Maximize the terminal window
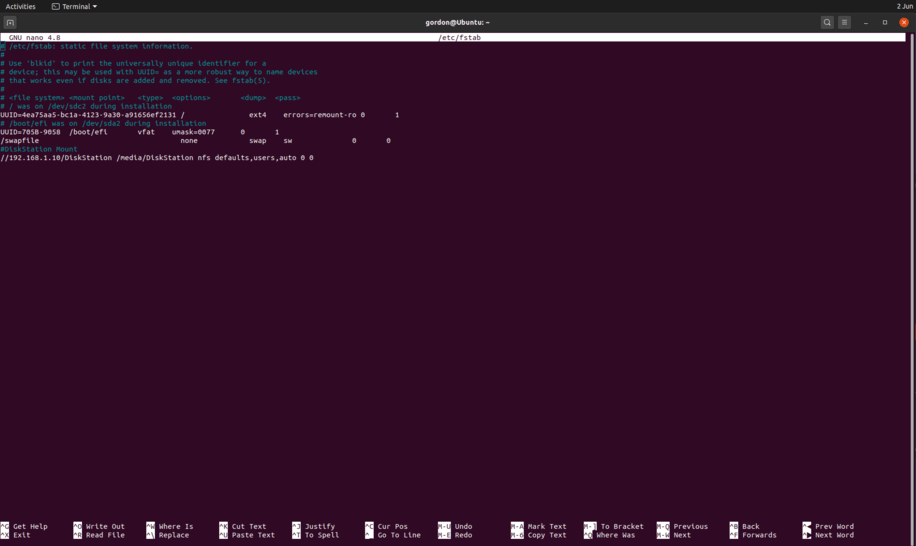916x546 pixels. pyautogui.click(x=885, y=23)
